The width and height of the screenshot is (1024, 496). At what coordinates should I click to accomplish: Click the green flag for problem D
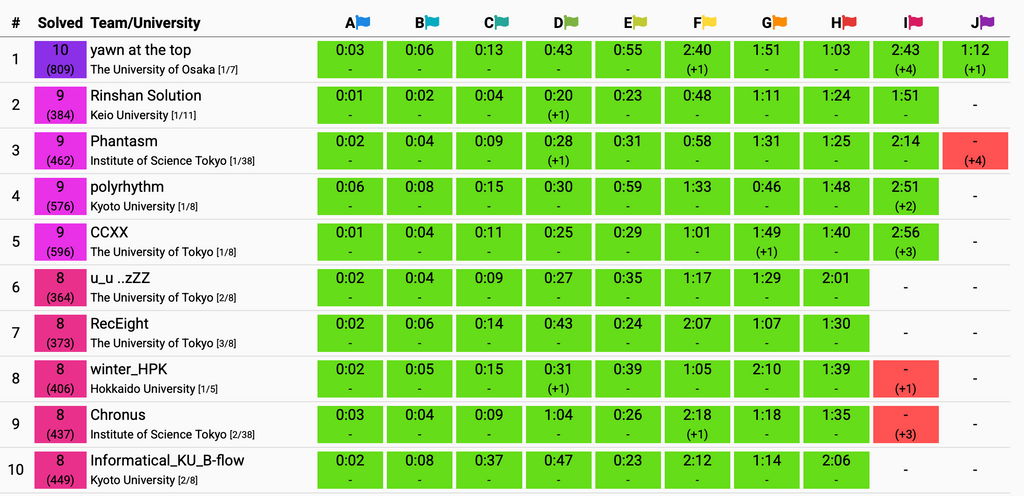point(571,22)
